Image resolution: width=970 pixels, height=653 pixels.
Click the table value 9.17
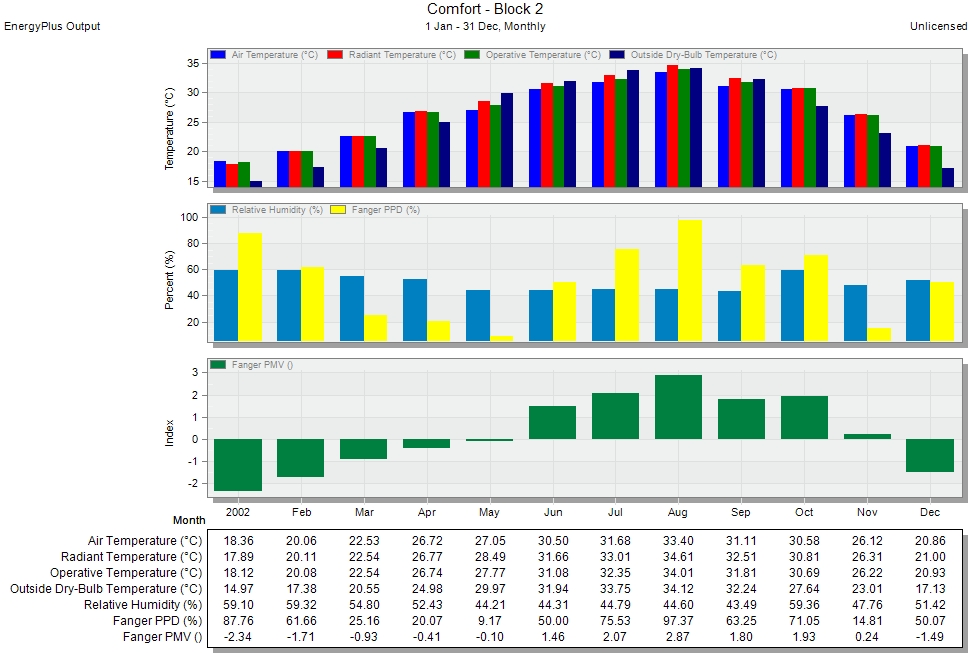490,621
